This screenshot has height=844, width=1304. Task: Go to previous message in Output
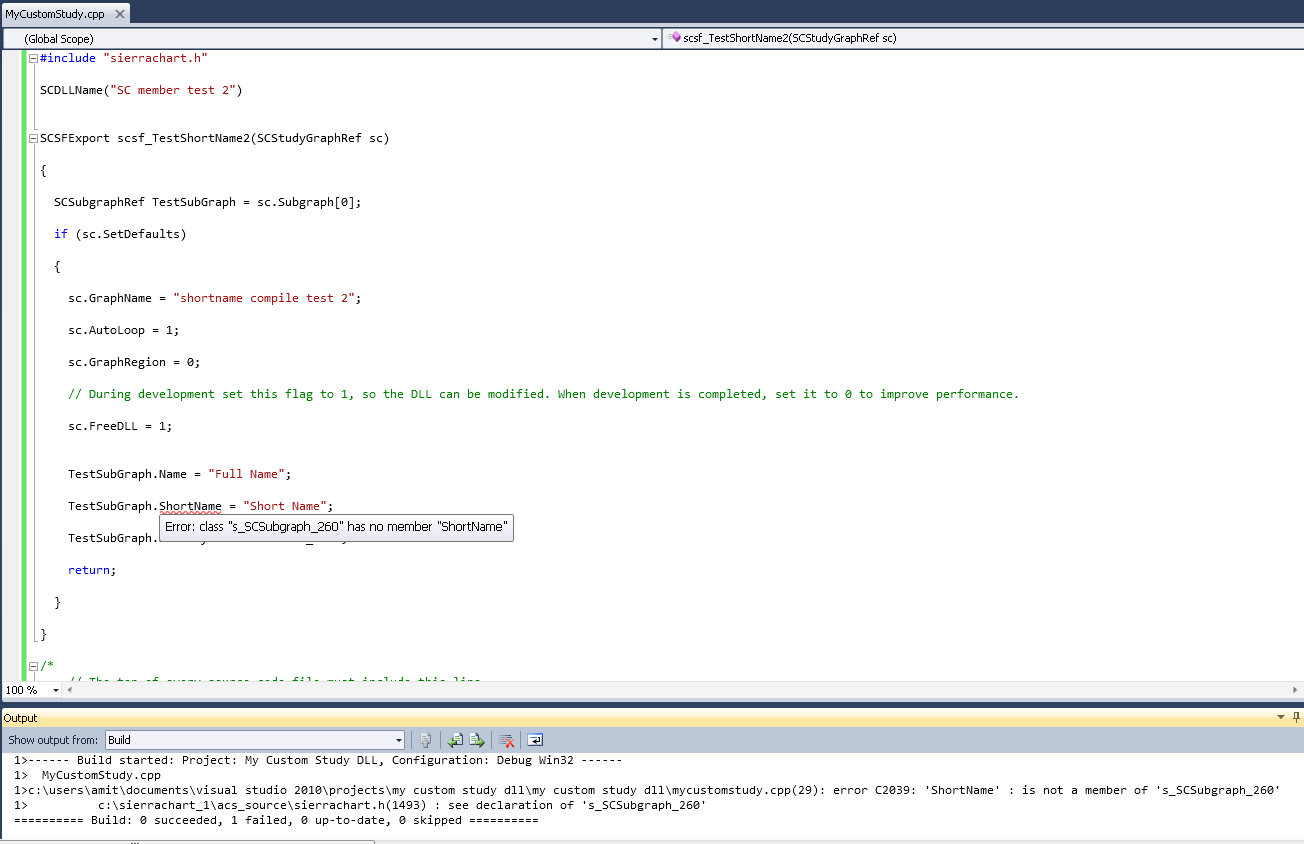click(x=455, y=740)
